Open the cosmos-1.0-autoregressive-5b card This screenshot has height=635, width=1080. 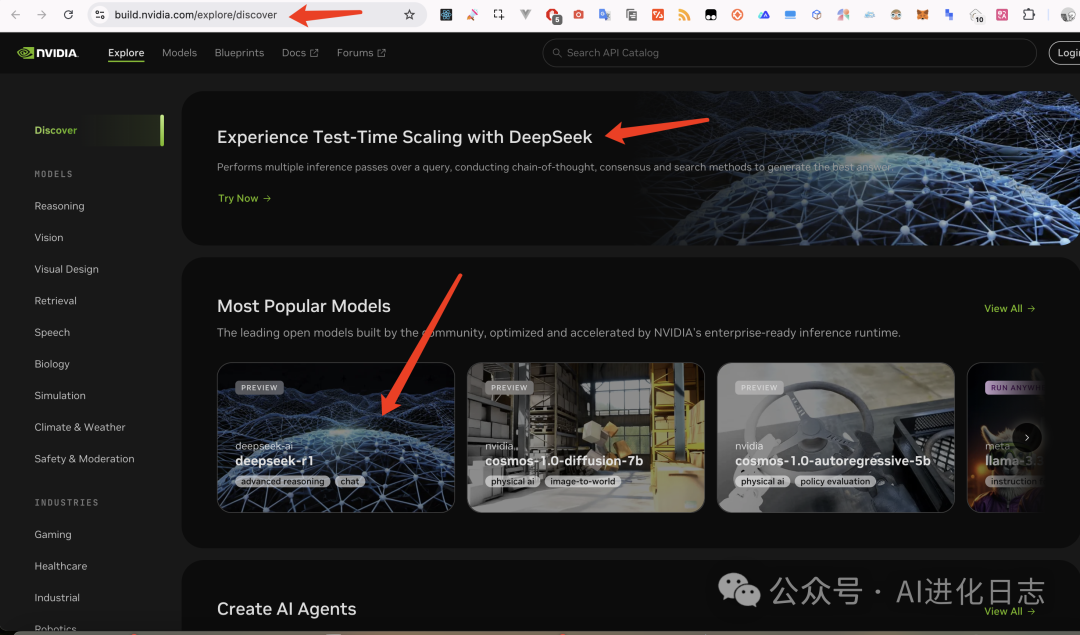click(x=835, y=437)
